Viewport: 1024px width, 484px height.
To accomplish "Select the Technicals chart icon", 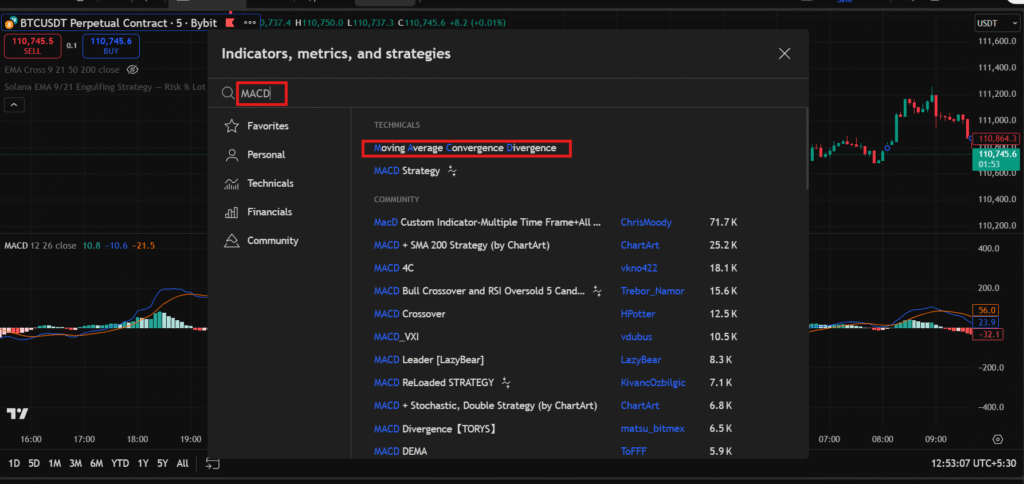I will coord(232,184).
